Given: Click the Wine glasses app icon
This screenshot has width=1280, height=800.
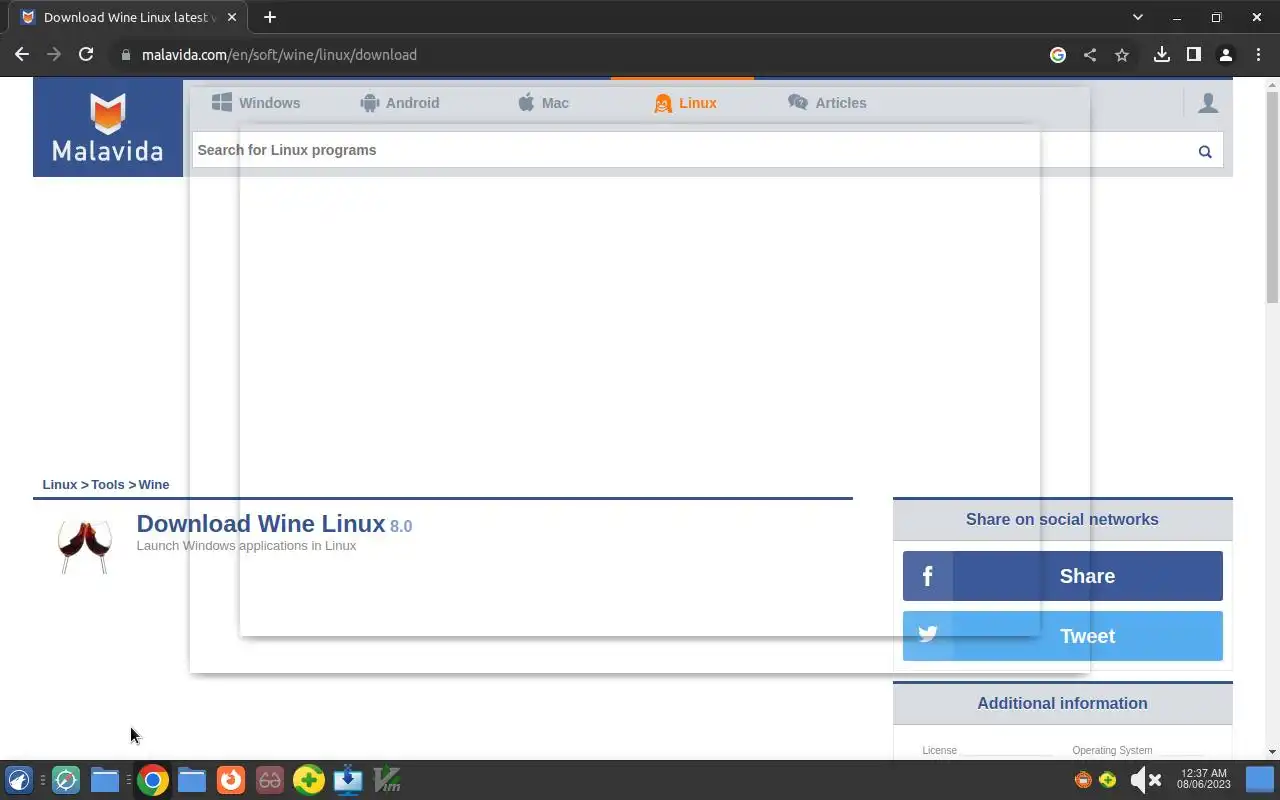Looking at the screenshot, I should coord(84,546).
